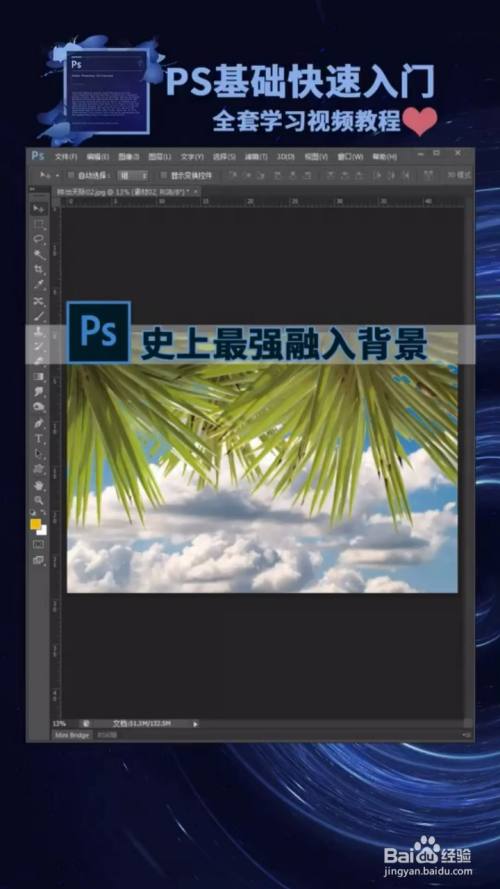Select the Rectangular Marquee tool
The width and height of the screenshot is (500, 889).
tap(39, 225)
